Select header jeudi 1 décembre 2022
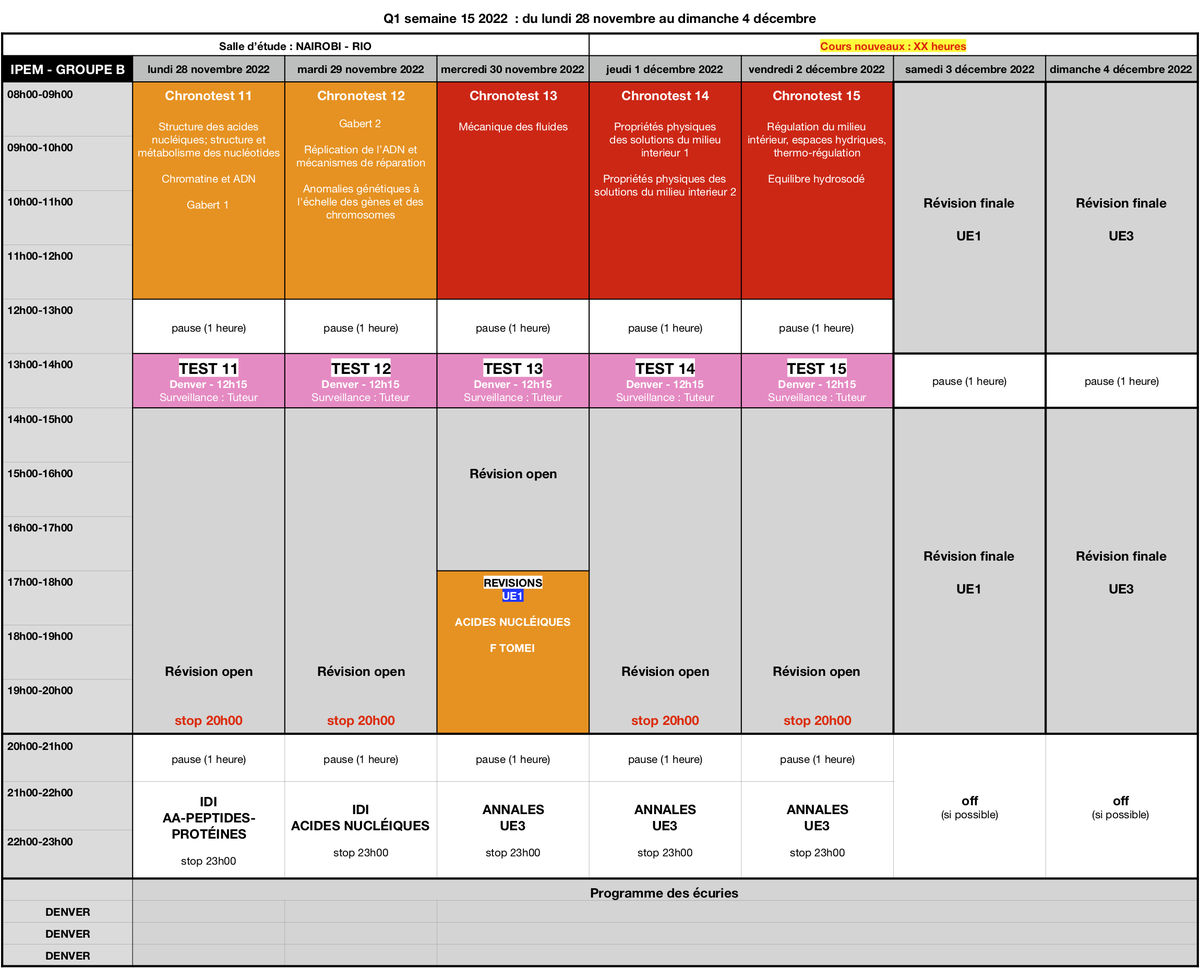 (x=665, y=69)
